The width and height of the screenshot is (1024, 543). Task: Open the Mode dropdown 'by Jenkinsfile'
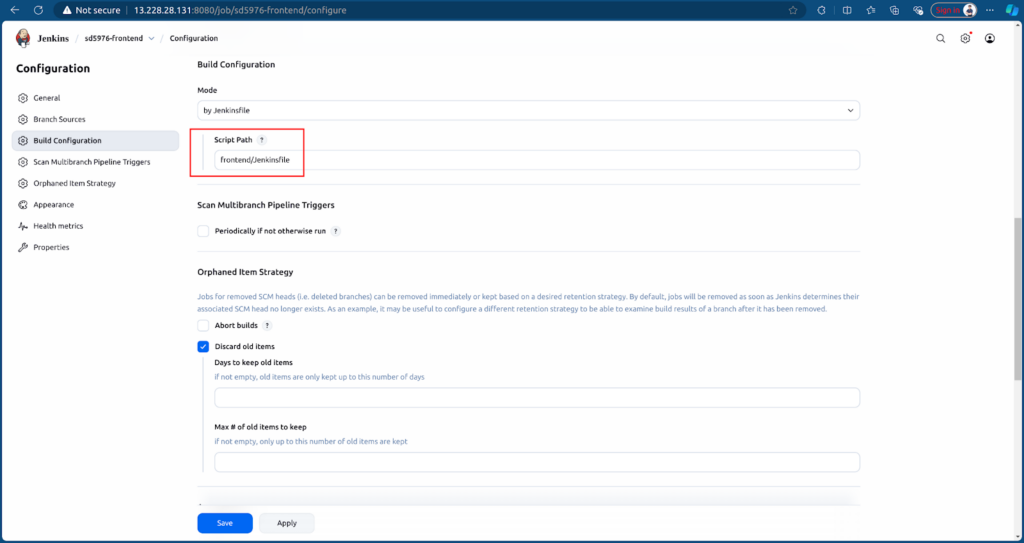point(528,110)
